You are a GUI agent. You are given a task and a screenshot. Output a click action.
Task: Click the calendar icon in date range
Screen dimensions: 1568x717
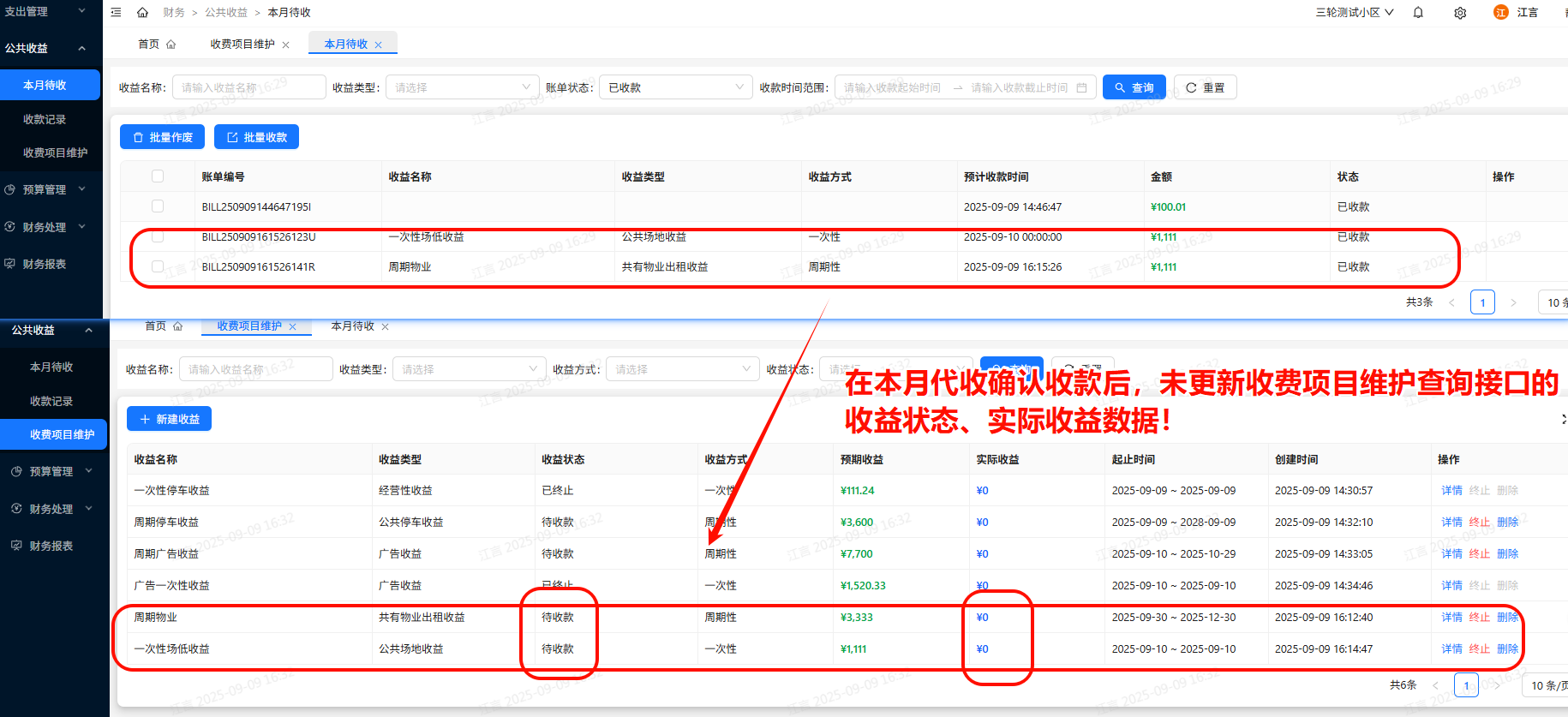[x=1081, y=87]
